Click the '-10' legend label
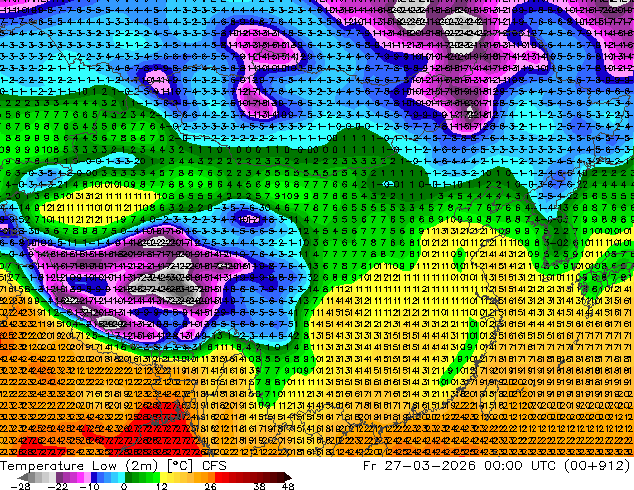 [89, 486]
